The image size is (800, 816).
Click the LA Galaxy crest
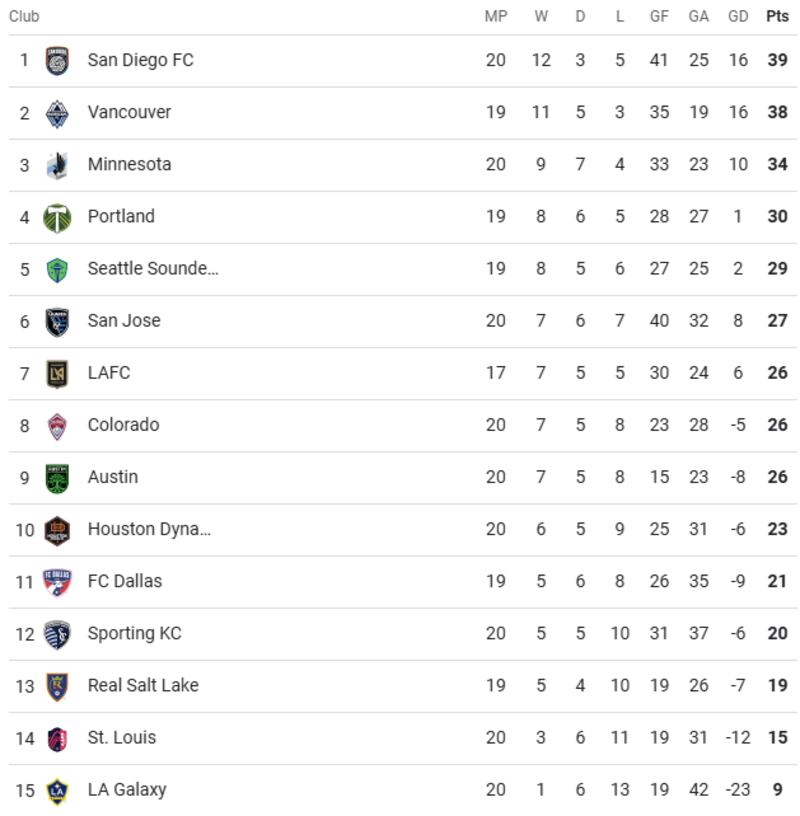pos(57,790)
